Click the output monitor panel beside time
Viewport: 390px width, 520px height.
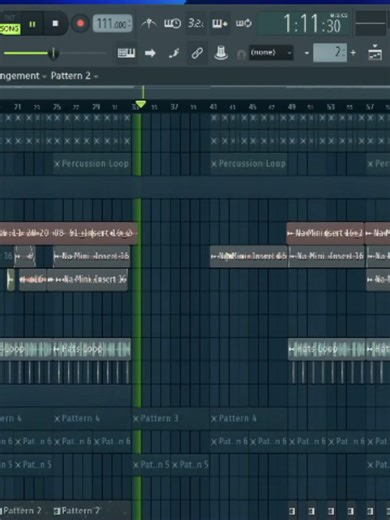pos(371,23)
